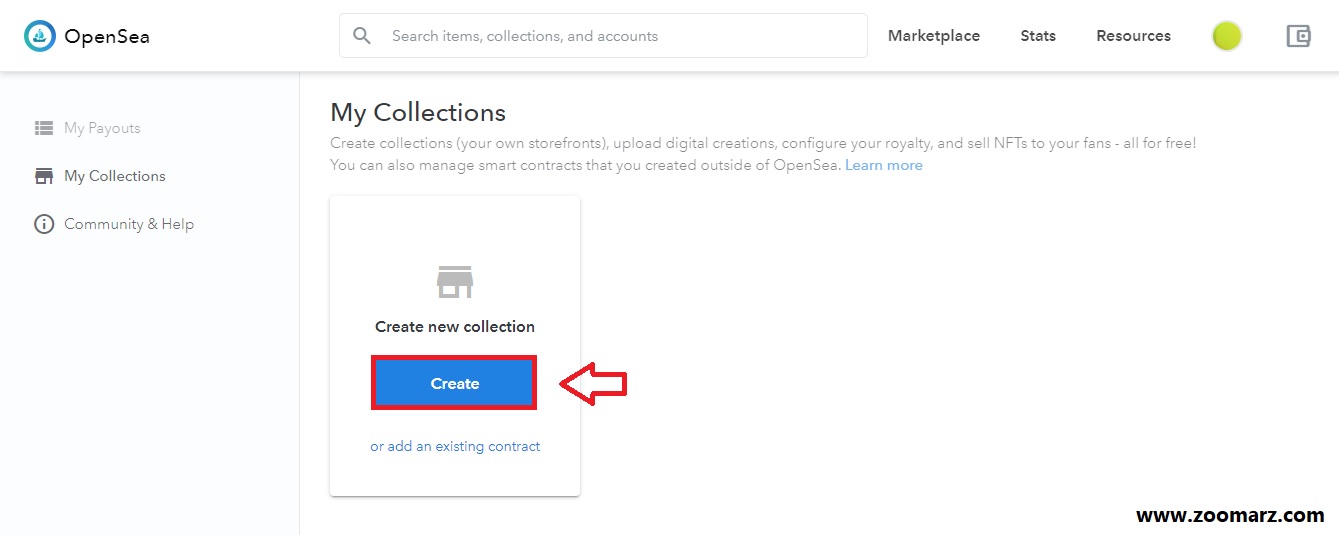Open the green profile avatar
The image size is (1339, 535).
[x=1227, y=36]
